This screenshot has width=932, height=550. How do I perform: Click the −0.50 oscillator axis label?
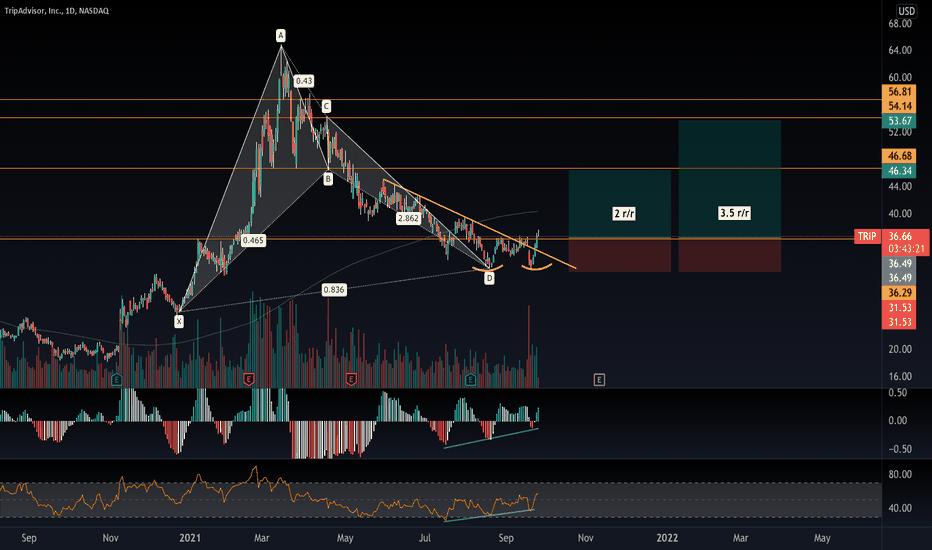898,449
